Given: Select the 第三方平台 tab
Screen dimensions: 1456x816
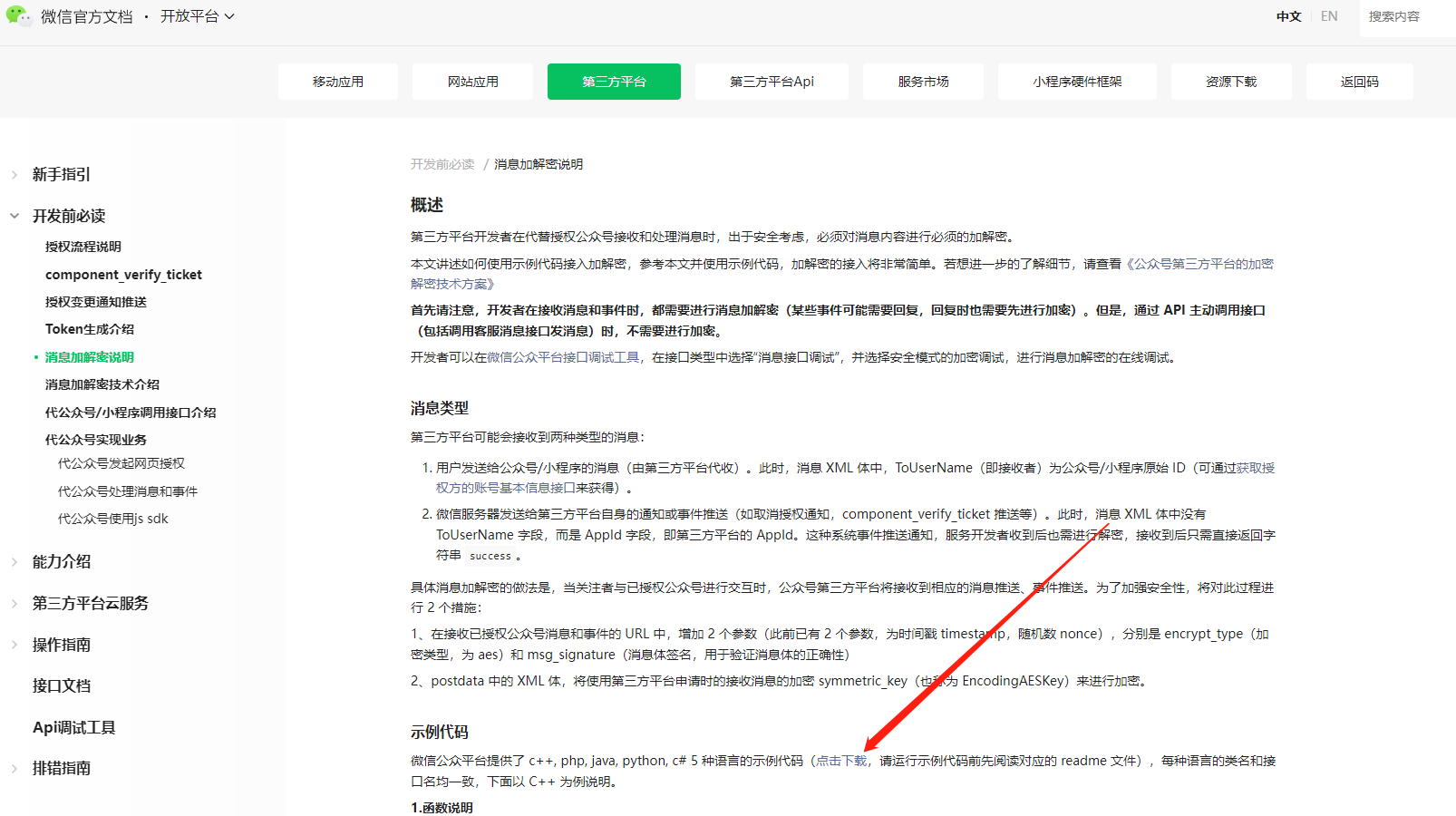Looking at the screenshot, I should pos(614,82).
